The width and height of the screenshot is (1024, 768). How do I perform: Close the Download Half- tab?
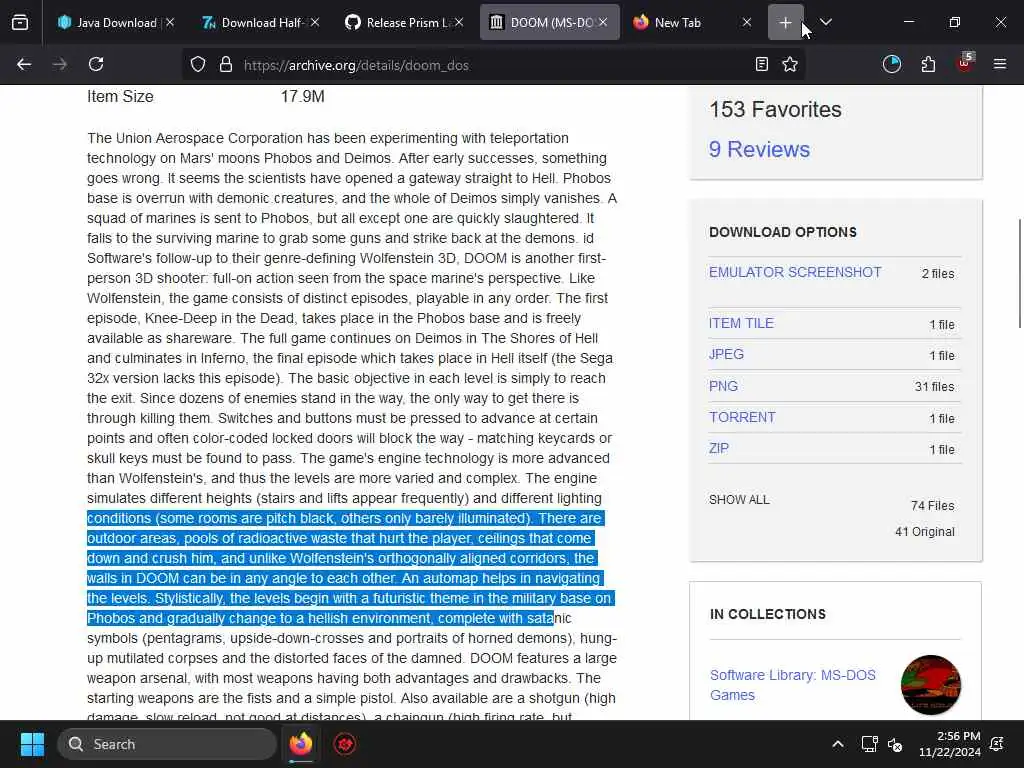pos(315,23)
